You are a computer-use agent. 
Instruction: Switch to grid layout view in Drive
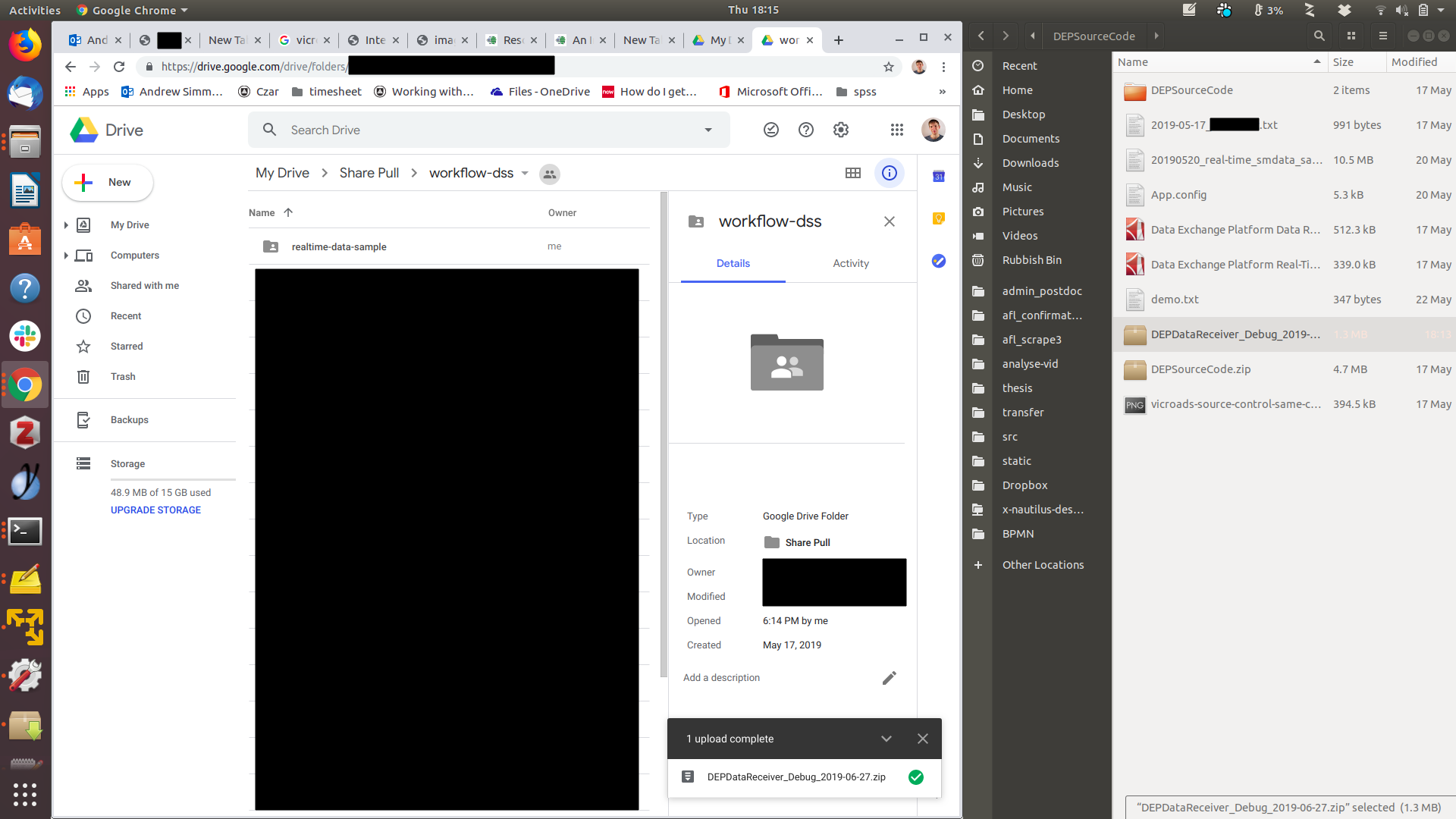[852, 173]
